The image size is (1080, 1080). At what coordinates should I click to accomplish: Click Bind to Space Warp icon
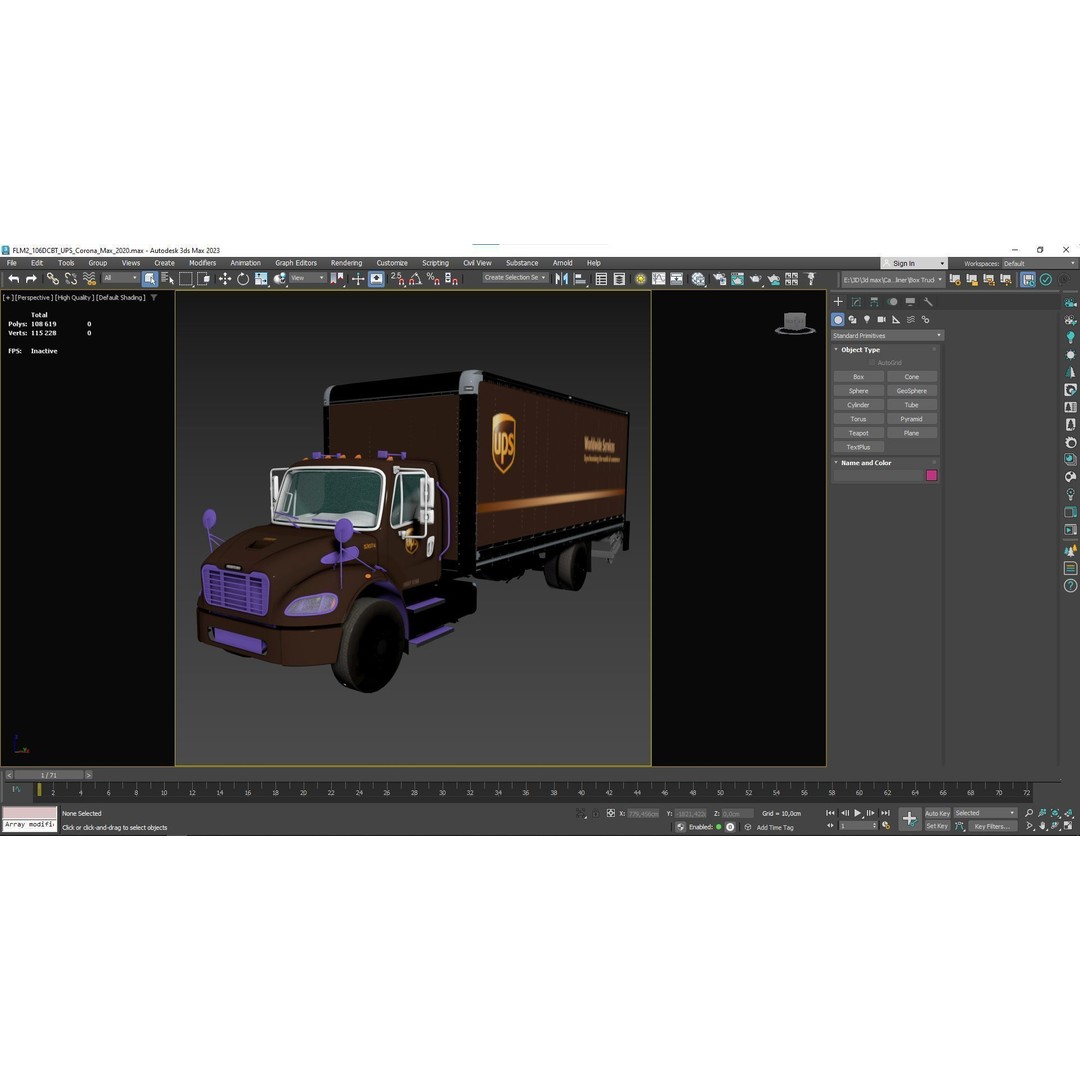point(89,279)
